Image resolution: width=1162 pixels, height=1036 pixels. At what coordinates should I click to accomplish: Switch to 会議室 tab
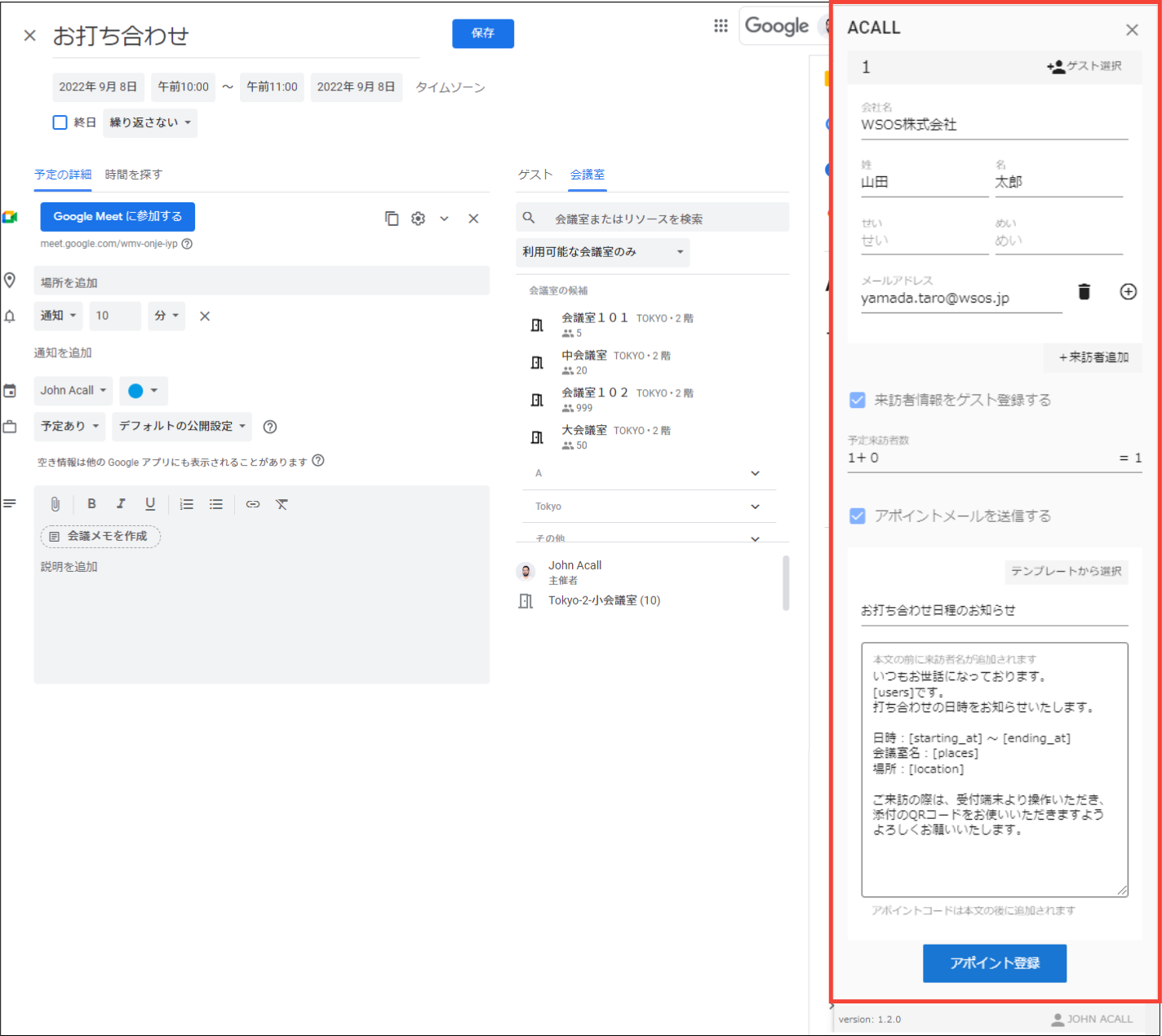(588, 175)
